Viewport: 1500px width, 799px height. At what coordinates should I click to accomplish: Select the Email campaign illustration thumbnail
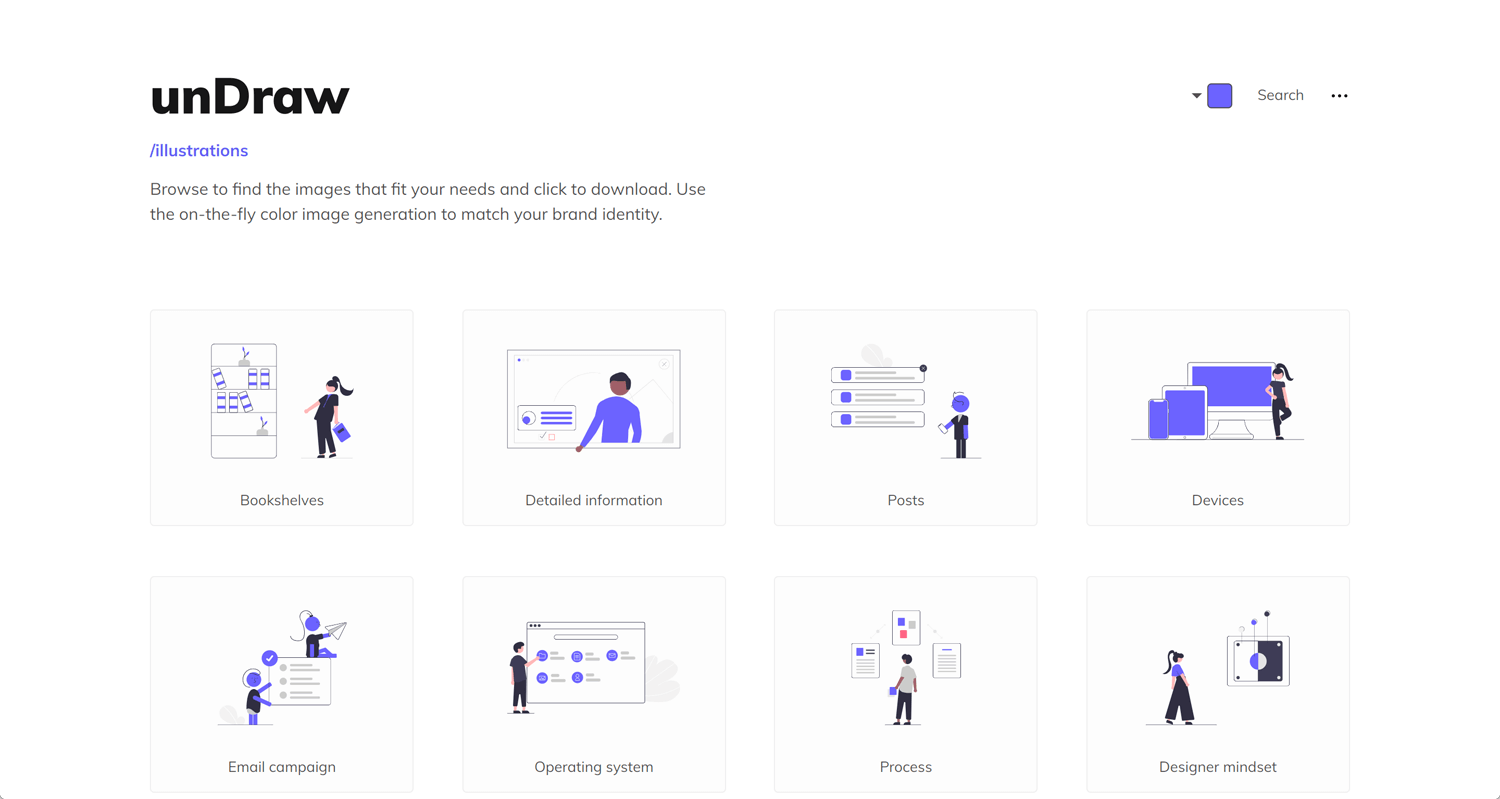[x=282, y=668]
